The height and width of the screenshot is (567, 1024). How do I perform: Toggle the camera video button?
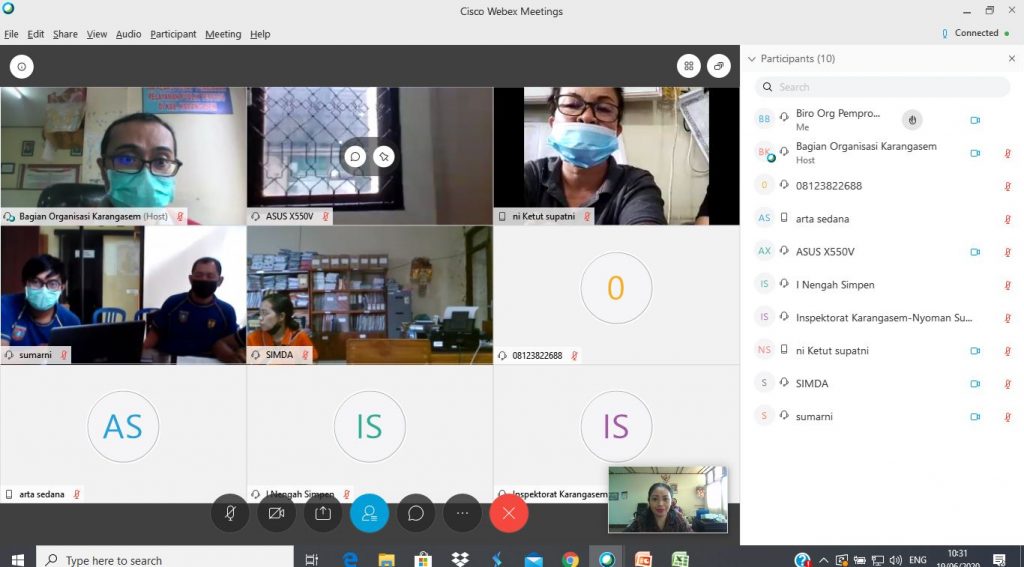pyautogui.click(x=276, y=513)
